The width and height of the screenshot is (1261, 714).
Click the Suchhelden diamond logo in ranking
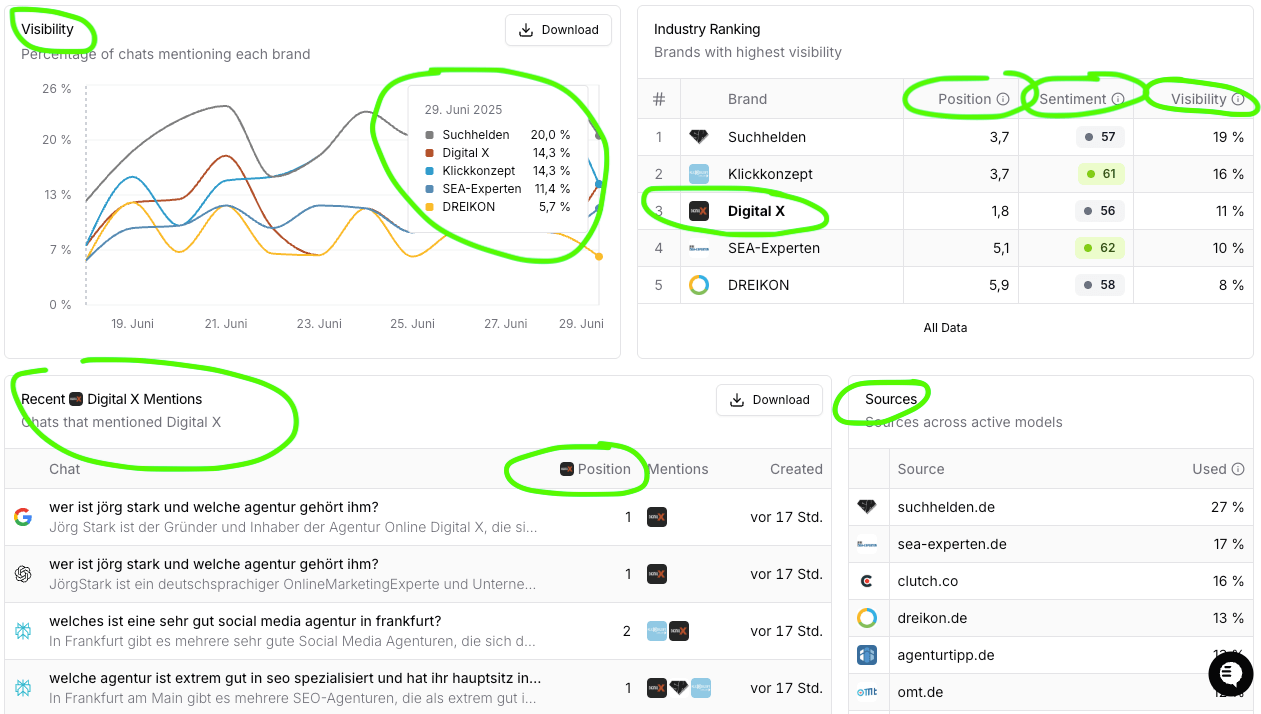[699, 137]
